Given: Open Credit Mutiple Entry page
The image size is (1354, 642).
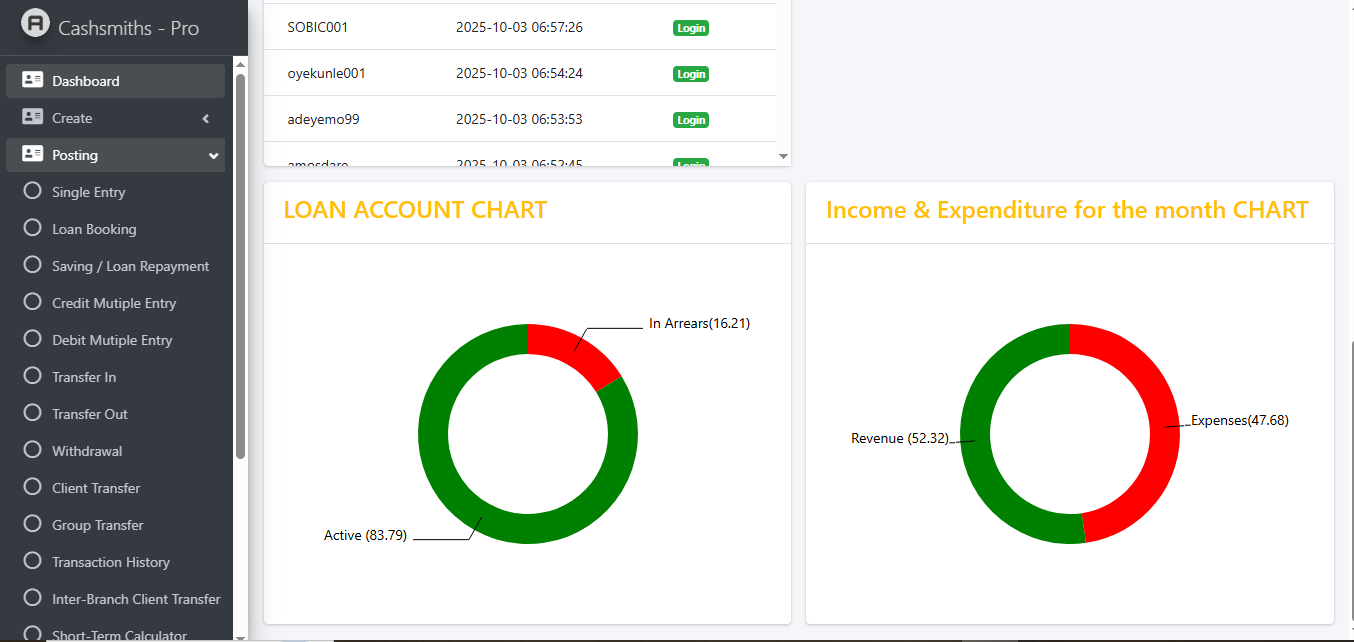Looking at the screenshot, I should [114, 303].
